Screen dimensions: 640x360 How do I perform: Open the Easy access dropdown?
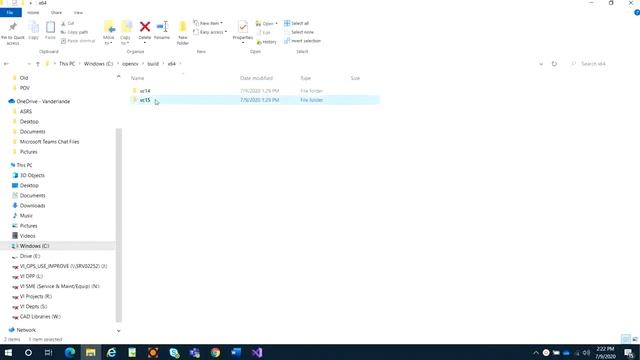coord(210,32)
